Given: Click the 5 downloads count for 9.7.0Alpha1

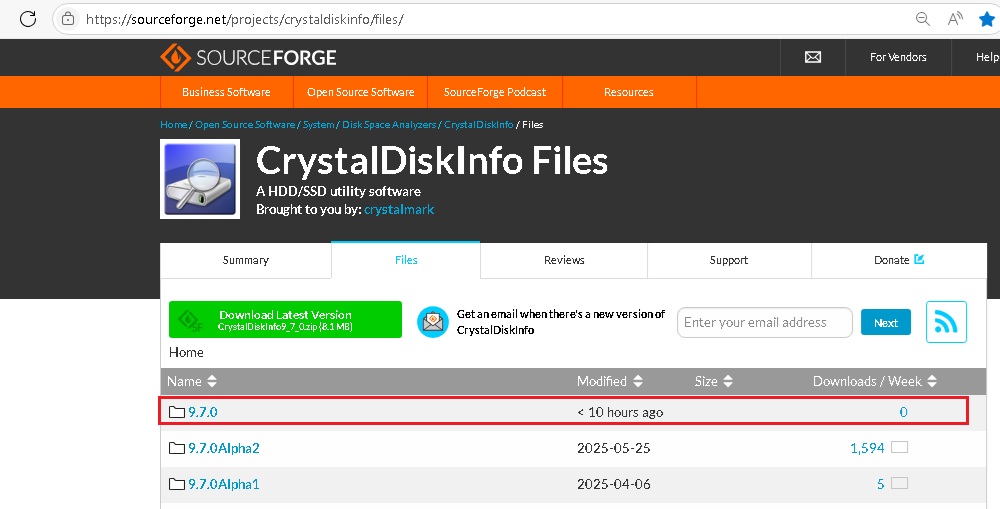Looking at the screenshot, I should [x=881, y=484].
